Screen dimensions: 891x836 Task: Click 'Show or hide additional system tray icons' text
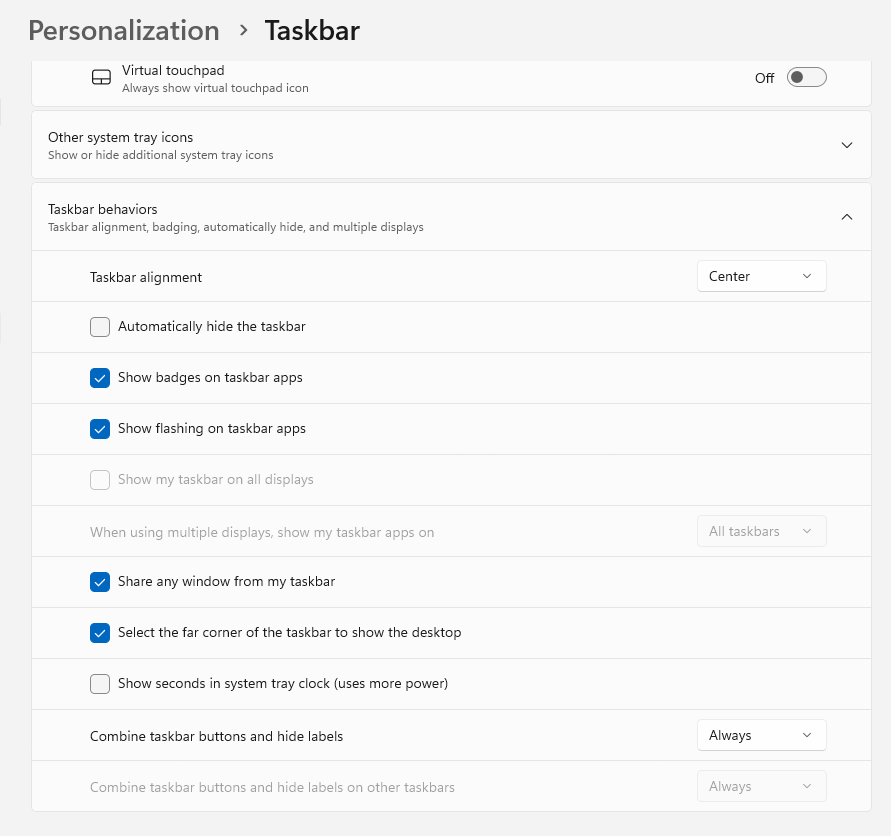tap(161, 155)
